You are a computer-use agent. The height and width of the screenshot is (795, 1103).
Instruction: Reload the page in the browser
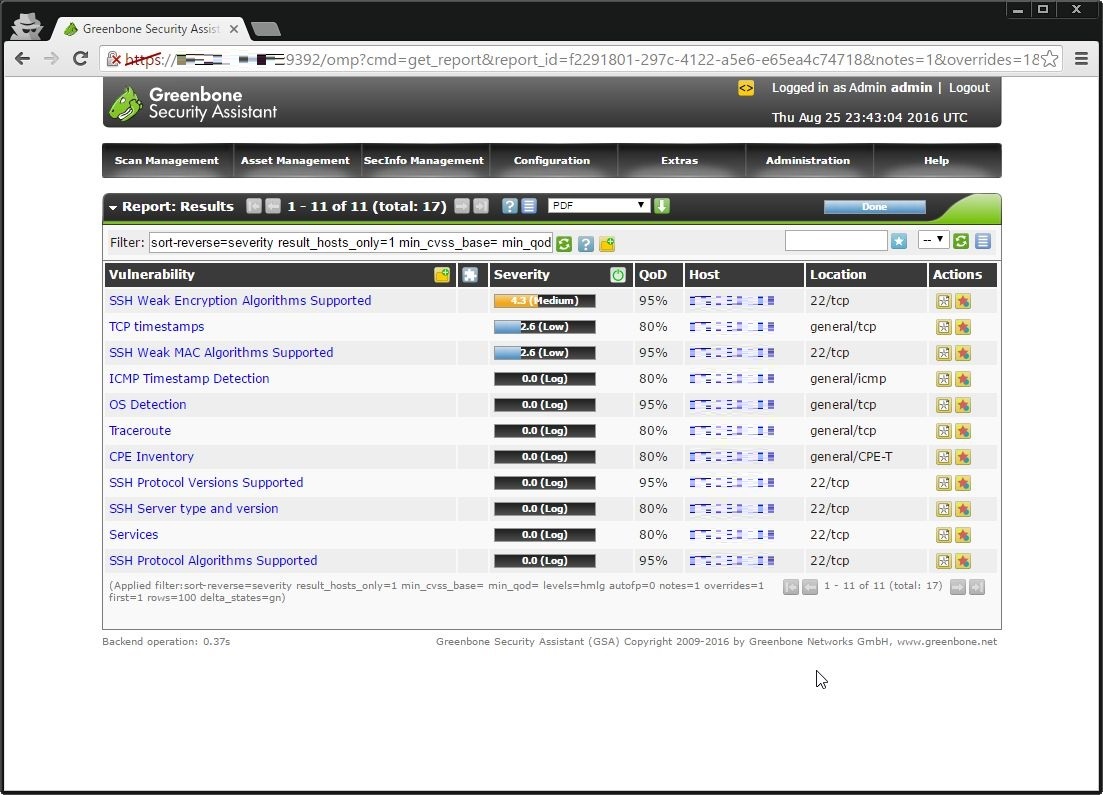coord(80,58)
